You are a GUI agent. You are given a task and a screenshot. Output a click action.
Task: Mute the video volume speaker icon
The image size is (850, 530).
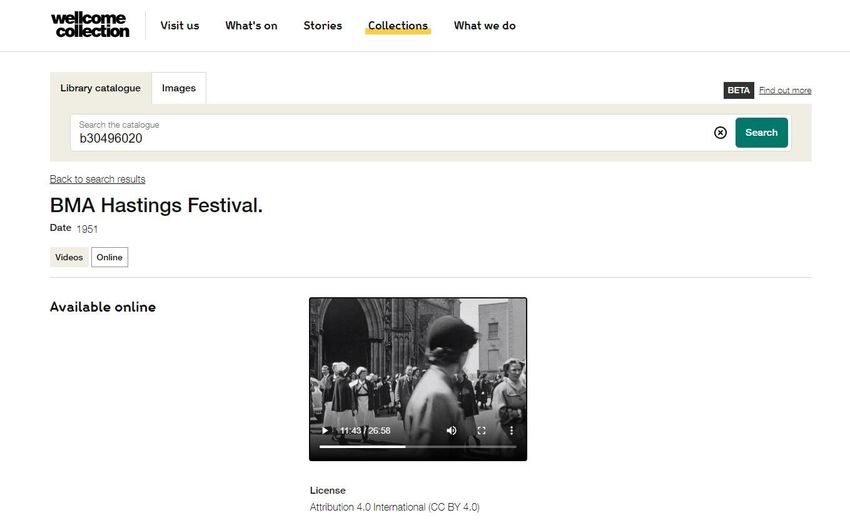coord(451,431)
